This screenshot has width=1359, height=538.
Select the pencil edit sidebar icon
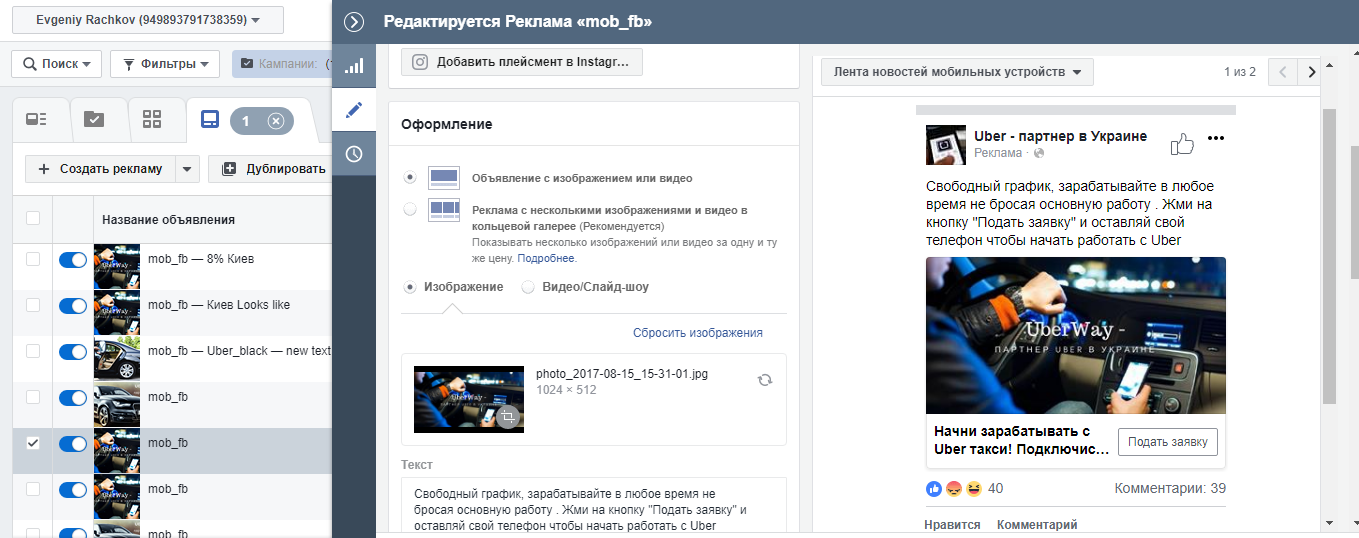pyautogui.click(x=354, y=110)
